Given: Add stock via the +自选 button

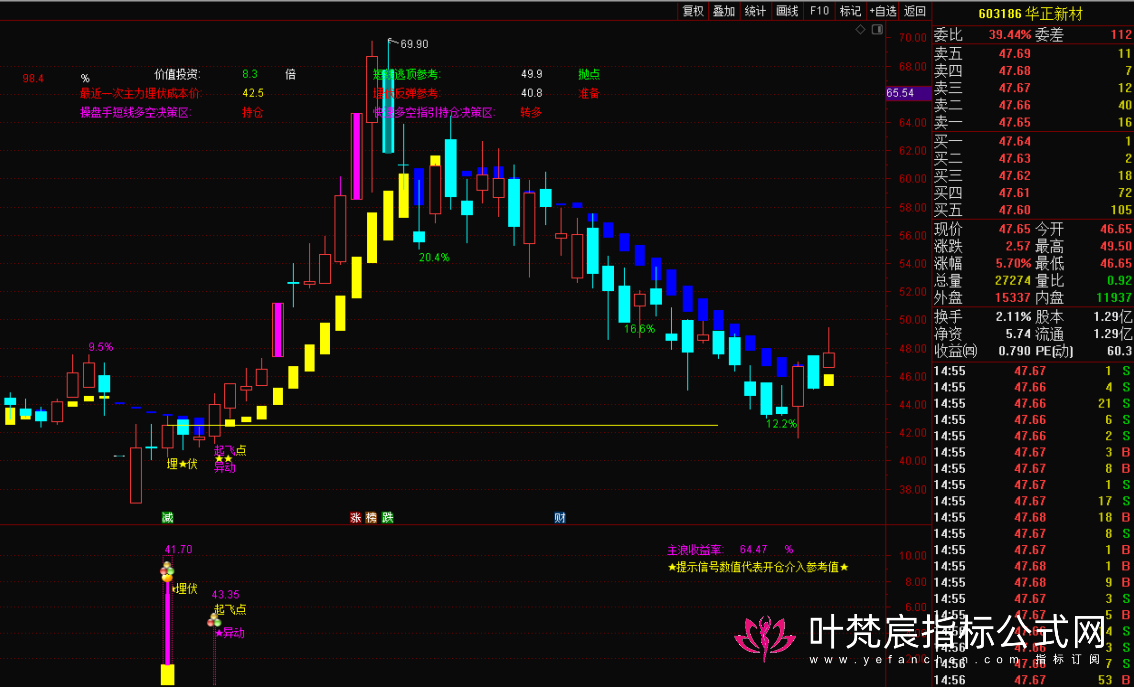Looking at the screenshot, I should (883, 11).
